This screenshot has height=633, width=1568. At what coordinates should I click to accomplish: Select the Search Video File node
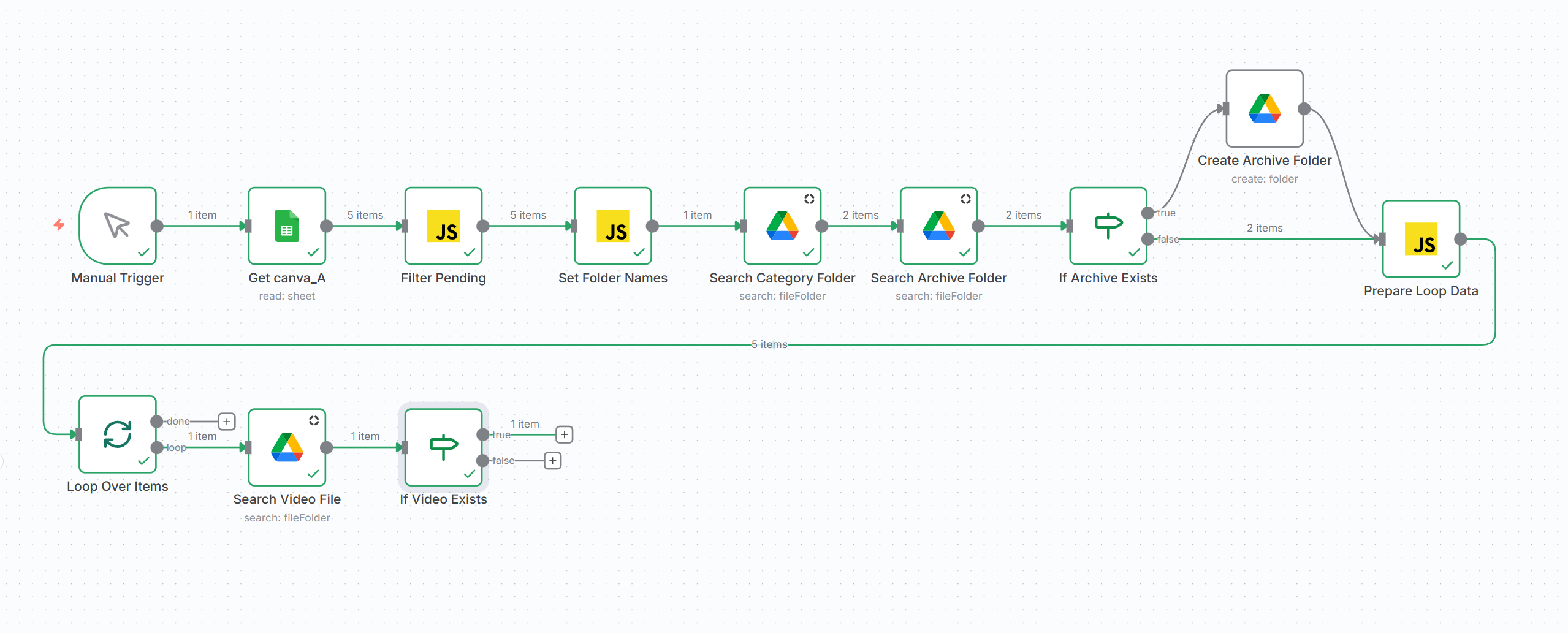[287, 447]
